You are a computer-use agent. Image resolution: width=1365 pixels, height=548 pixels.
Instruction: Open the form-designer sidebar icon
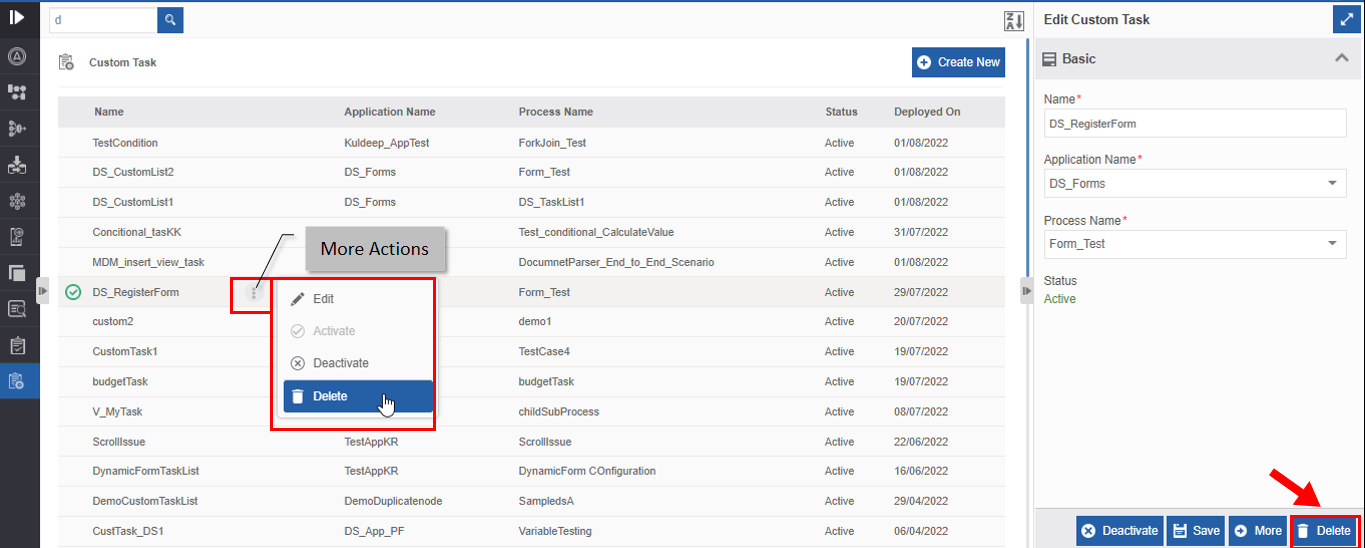click(17, 237)
